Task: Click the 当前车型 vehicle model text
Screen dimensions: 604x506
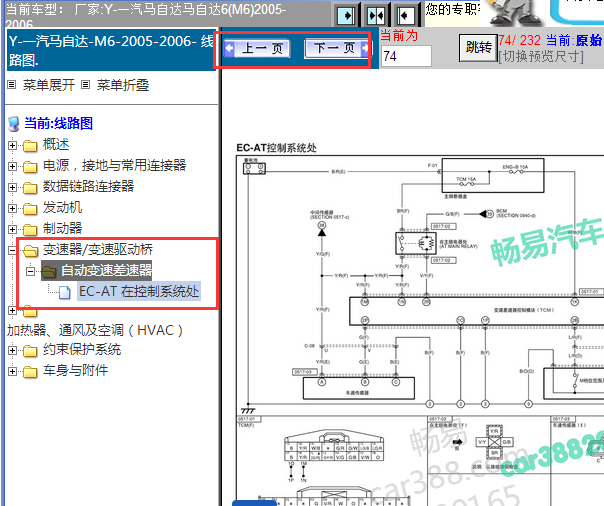Action: point(146,15)
